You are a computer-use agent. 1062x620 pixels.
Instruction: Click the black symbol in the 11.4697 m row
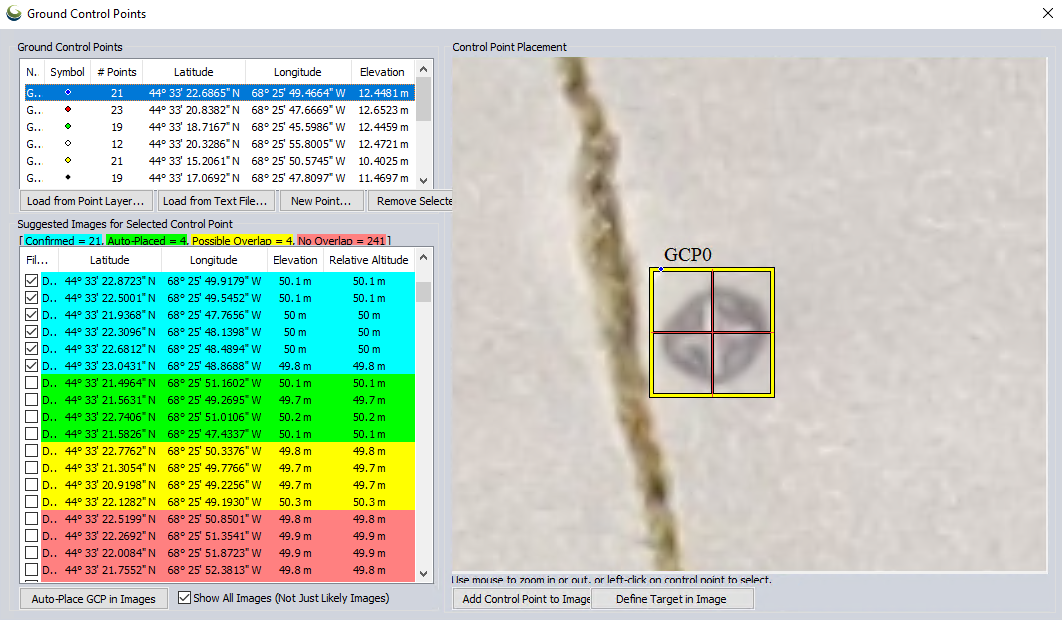[68, 178]
